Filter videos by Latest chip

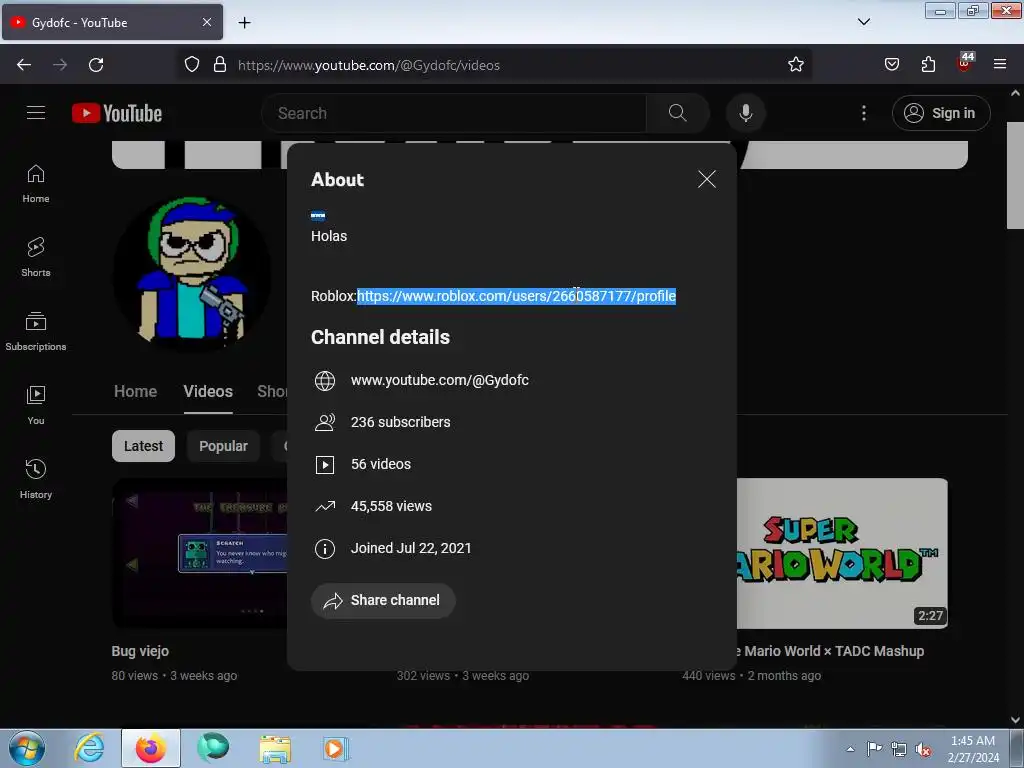(x=143, y=446)
